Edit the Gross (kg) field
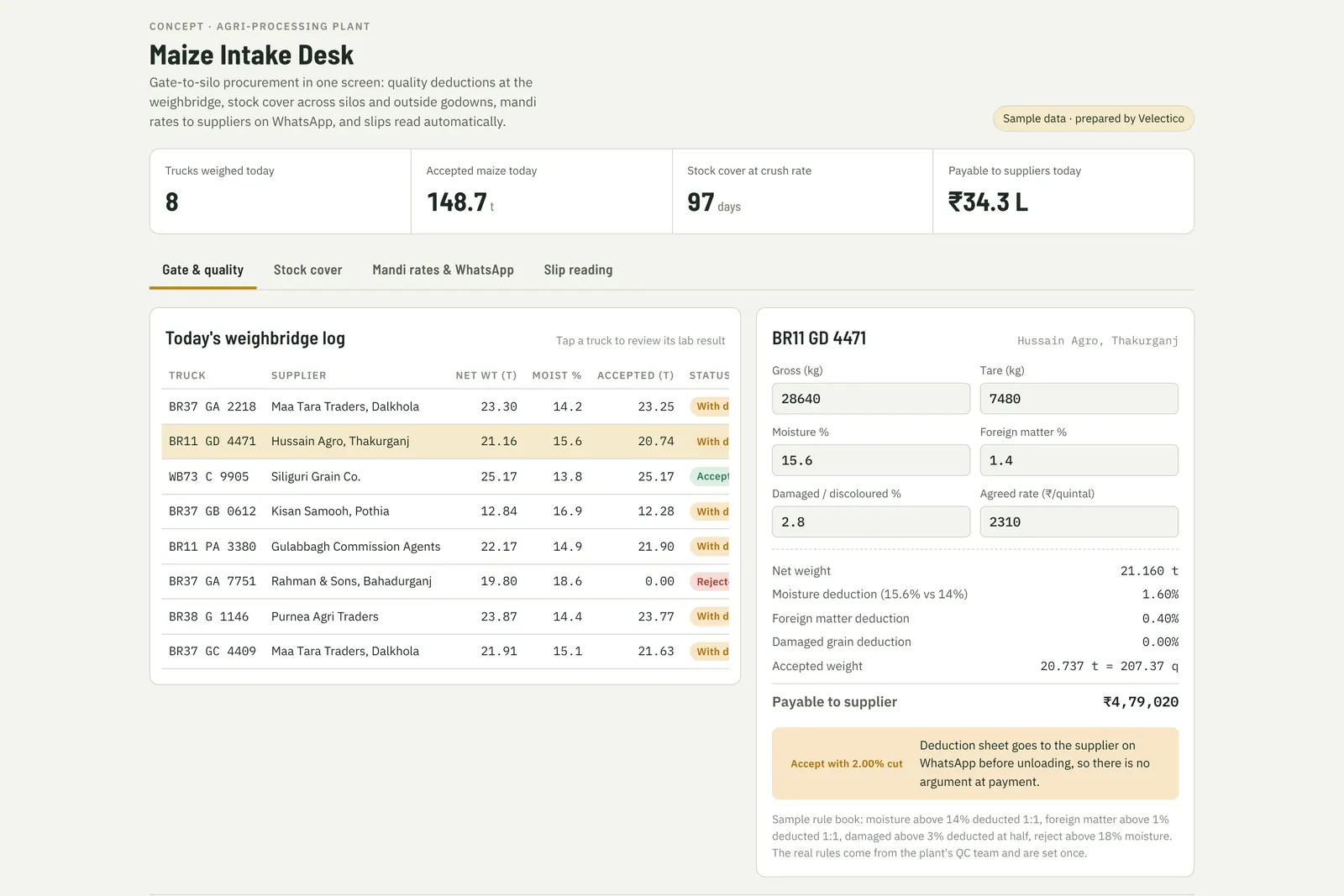Screen dimensions: 1344x896 point(870,399)
